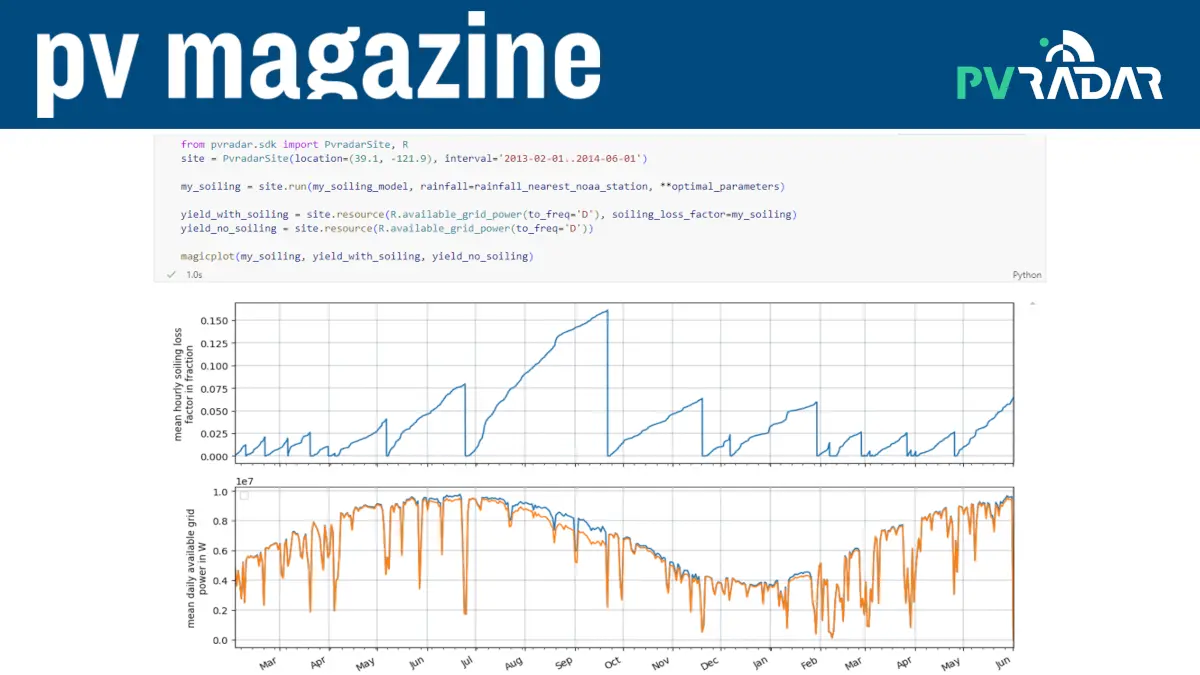Click the 0.2 tick on grid power axis
The width and height of the screenshot is (1200, 675).
pyautogui.click(x=220, y=610)
